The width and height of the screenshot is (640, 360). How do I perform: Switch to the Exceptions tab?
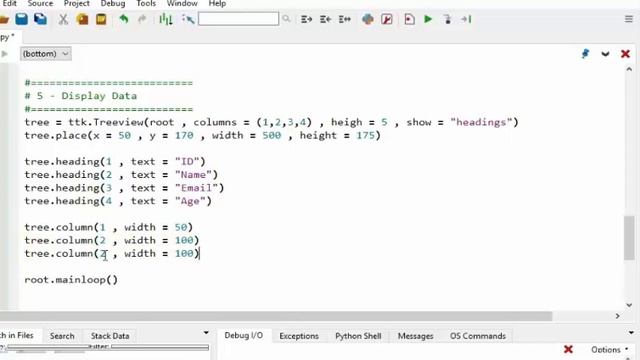coord(299,336)
